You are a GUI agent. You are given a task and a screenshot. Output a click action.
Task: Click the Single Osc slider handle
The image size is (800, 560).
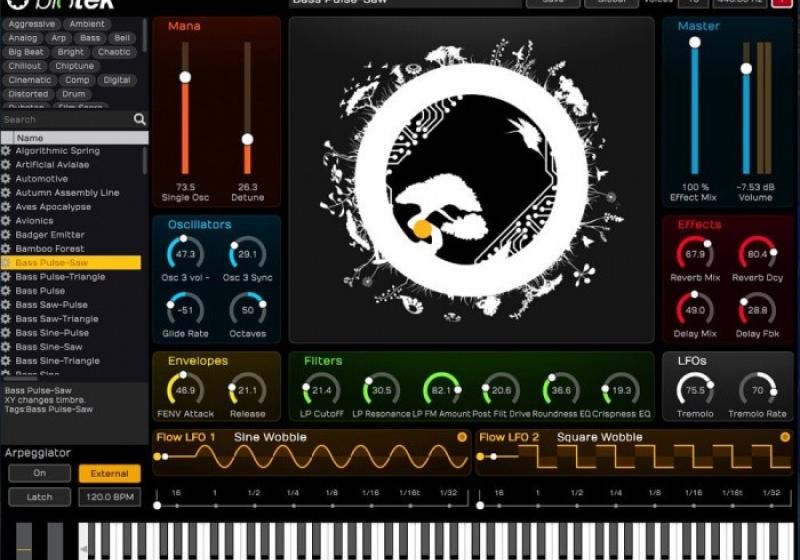pos(185,77)
